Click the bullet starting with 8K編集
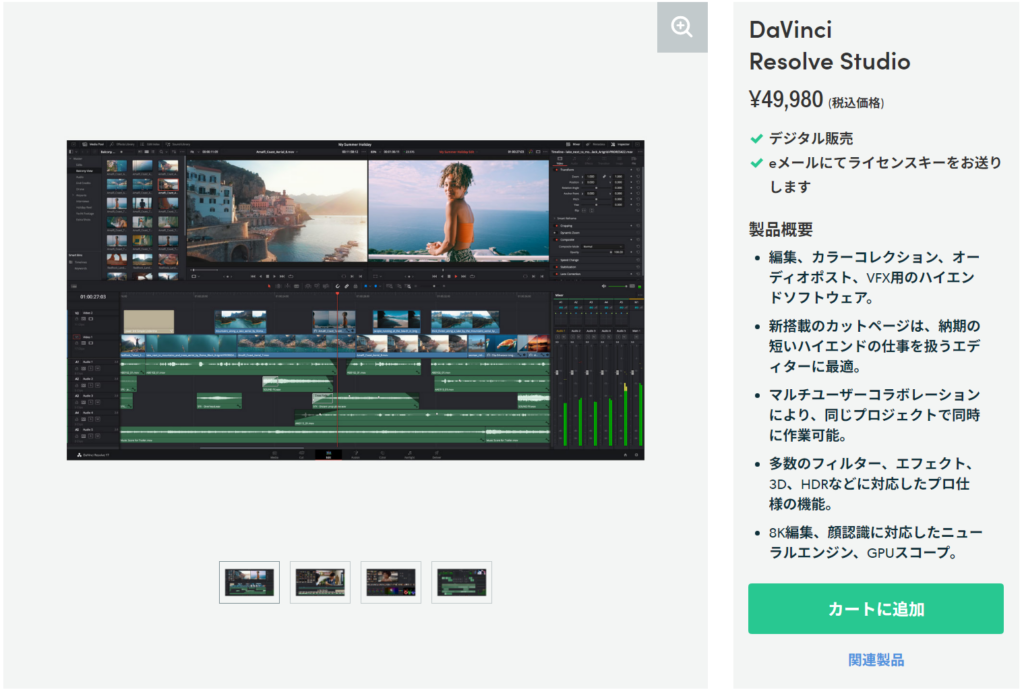 pos(876,543)
